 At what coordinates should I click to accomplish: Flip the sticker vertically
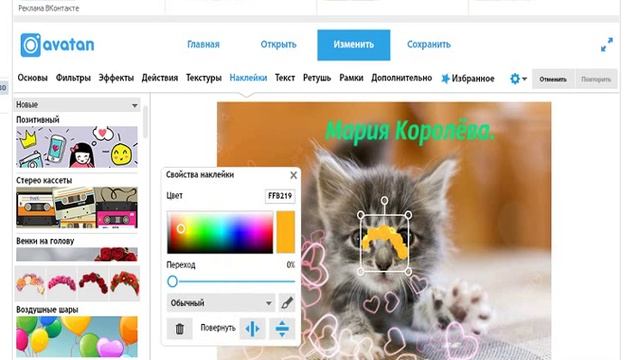click(282, 329)
